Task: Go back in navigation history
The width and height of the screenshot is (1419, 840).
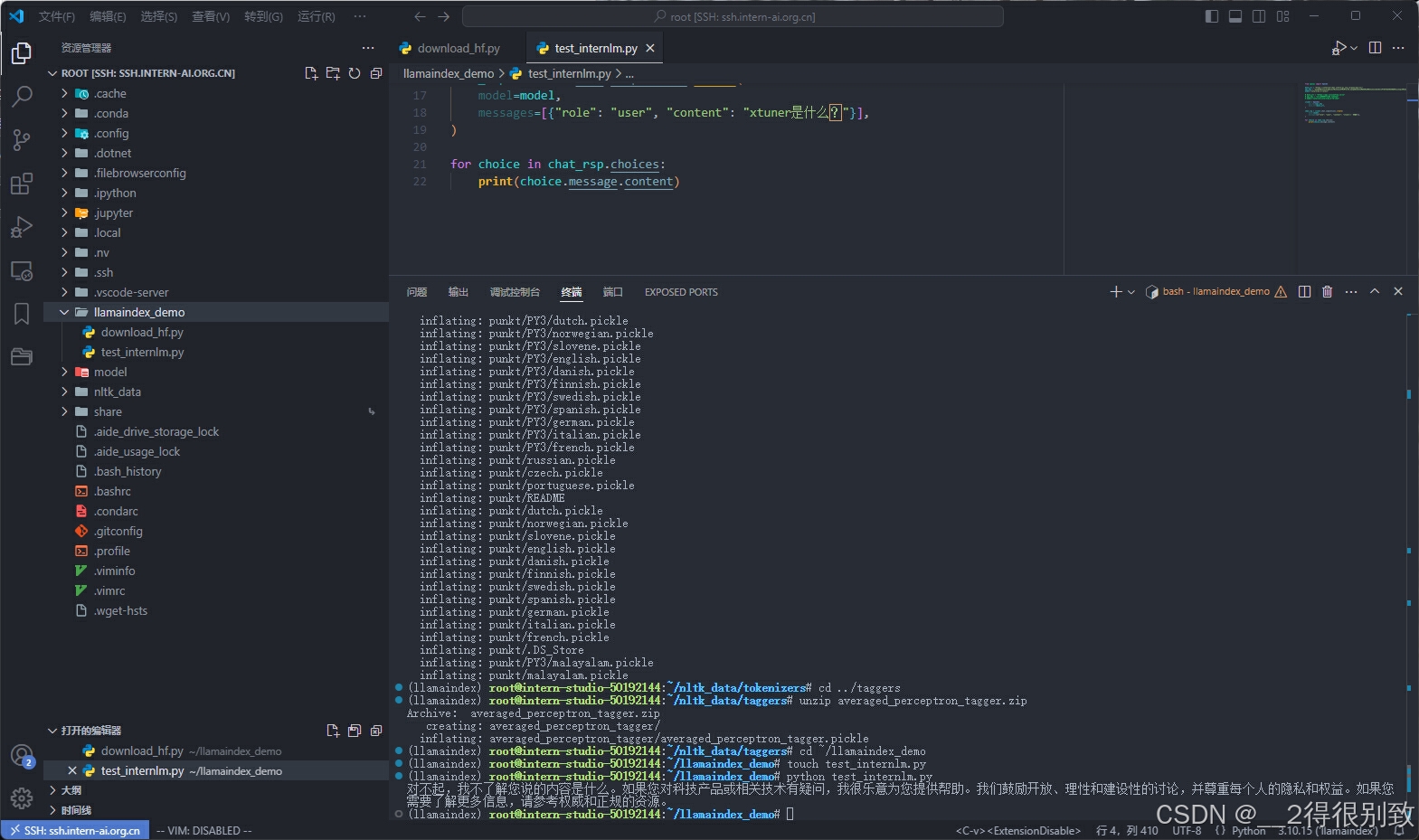Action: coord(420,16)
